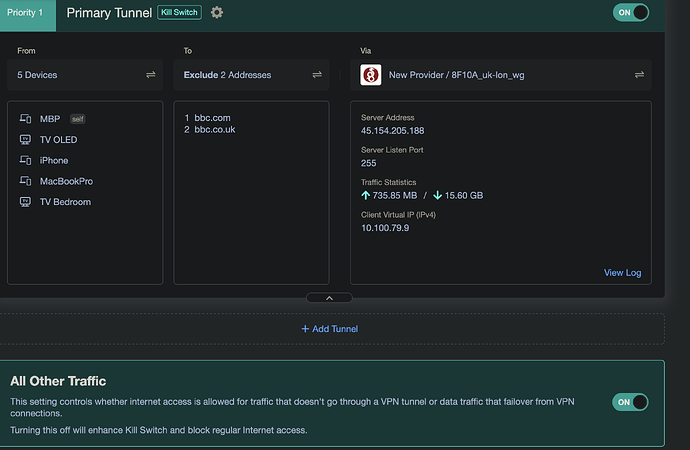This screenshot has width=690, height=450.
Task: Click the Via column label
Action: pos(366,51)
